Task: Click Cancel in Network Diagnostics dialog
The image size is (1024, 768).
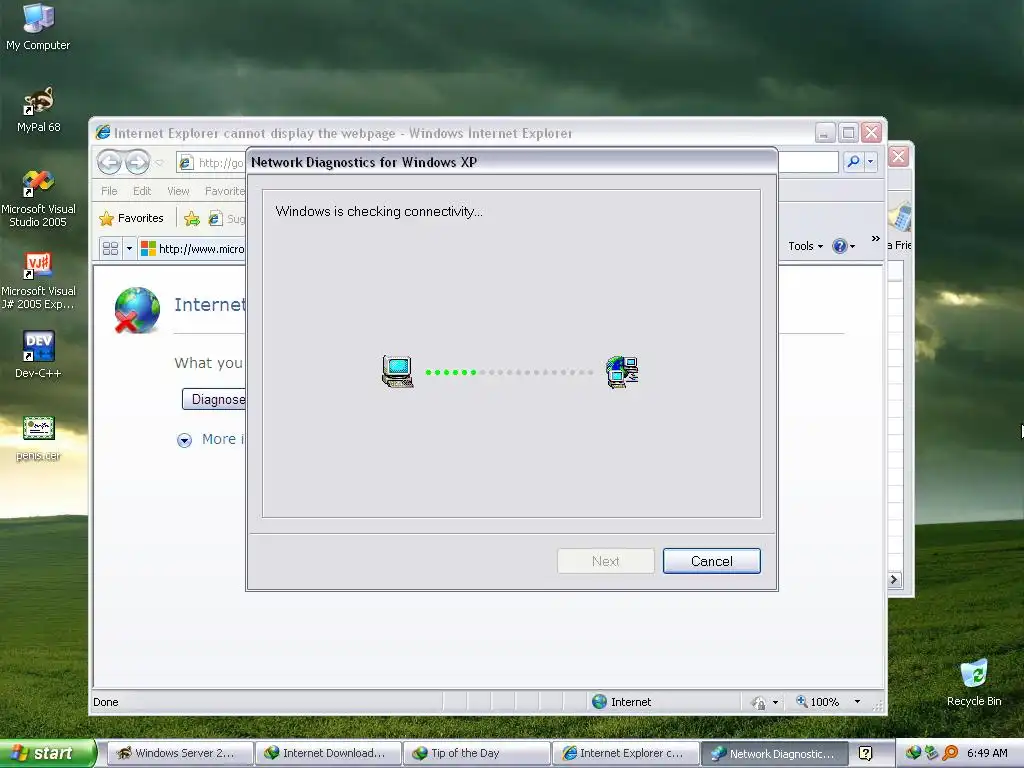Action: pos(711,561)
